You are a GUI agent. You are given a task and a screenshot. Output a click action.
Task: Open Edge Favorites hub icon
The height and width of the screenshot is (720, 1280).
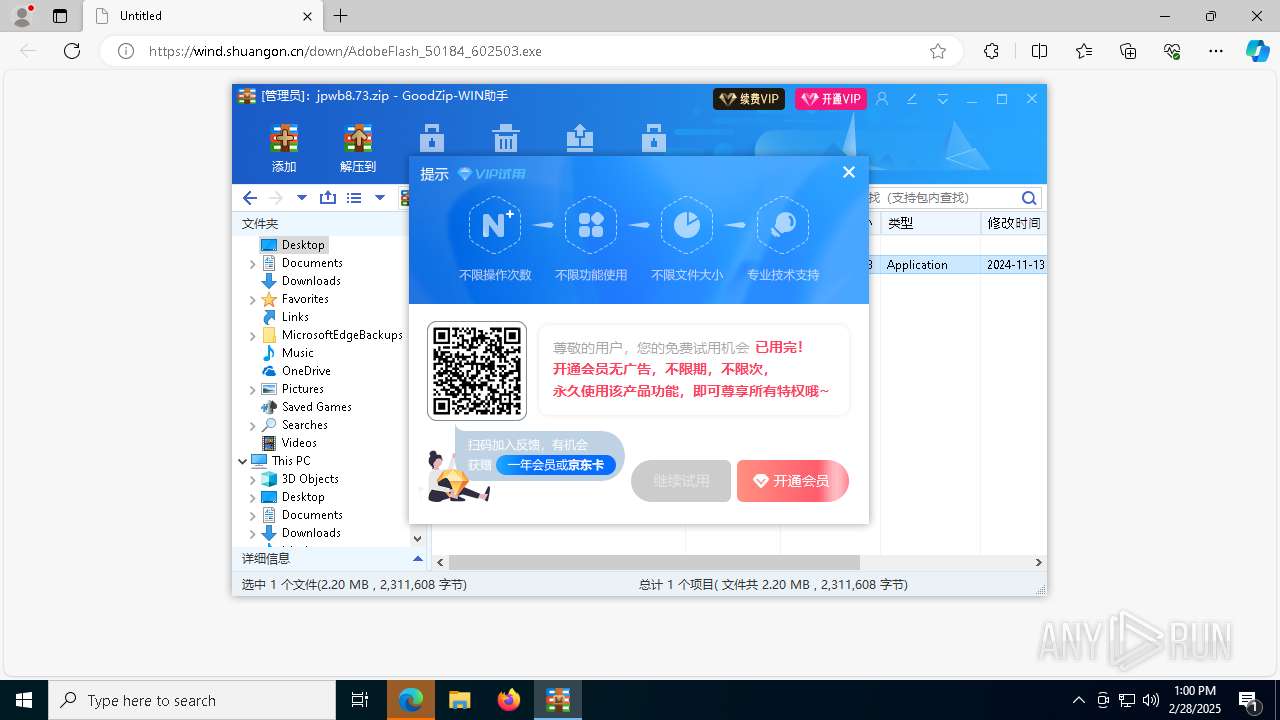coord(1084,51)
